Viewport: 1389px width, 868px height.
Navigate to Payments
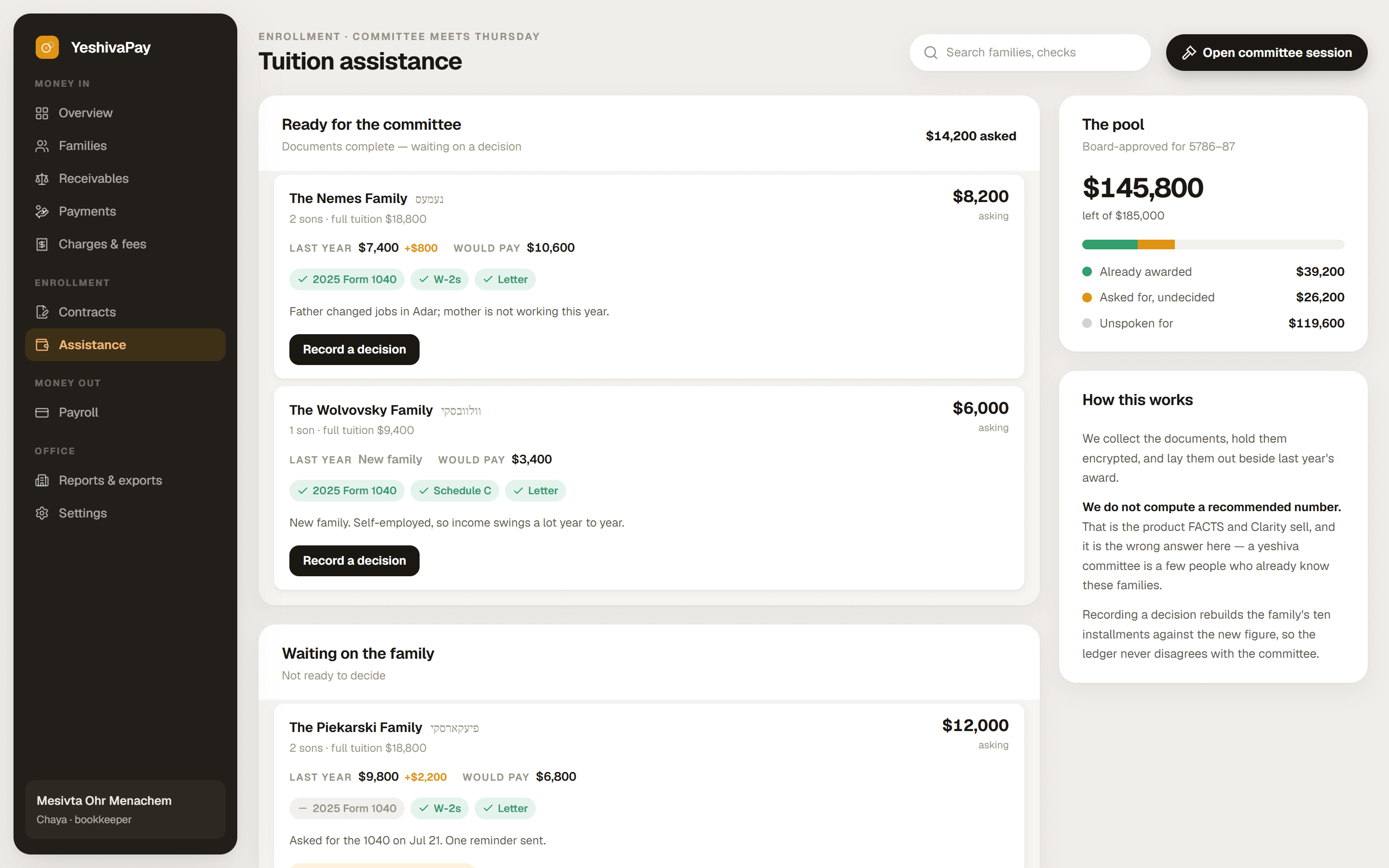pyautogui.click(x=125, y=211)
